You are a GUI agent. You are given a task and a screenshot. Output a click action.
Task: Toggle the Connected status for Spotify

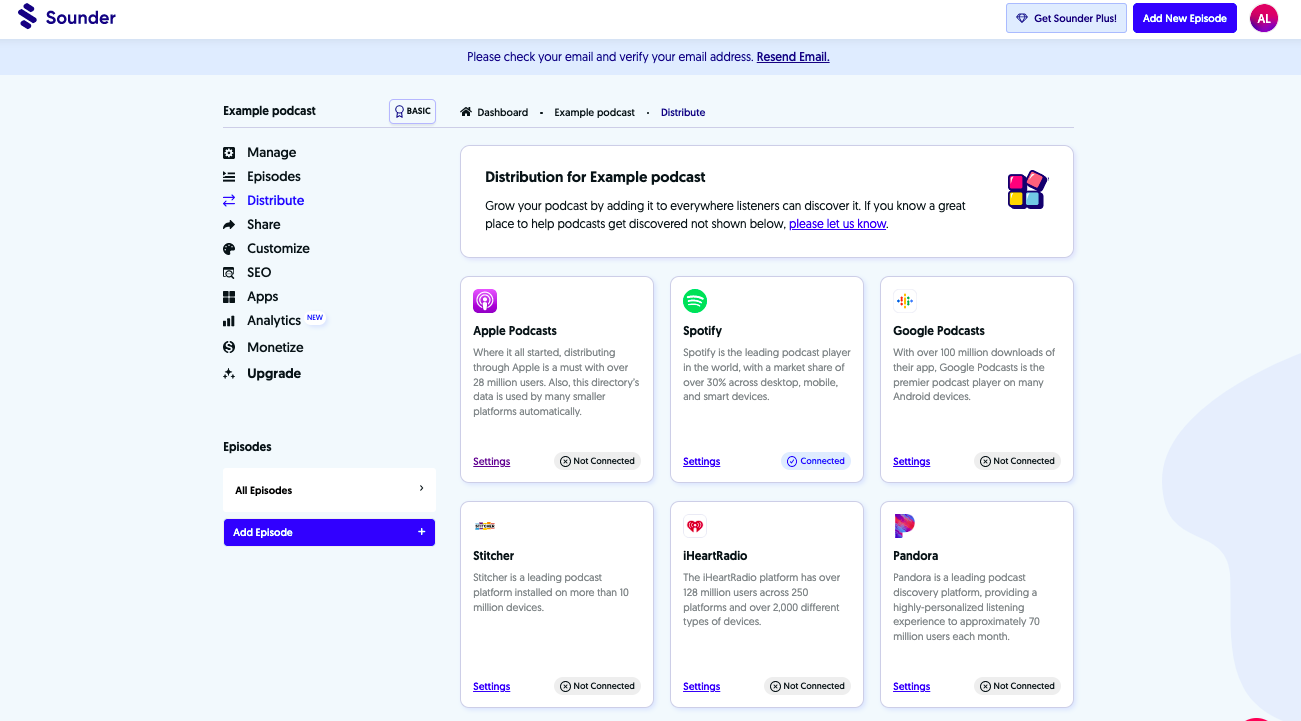pos(815,461)
